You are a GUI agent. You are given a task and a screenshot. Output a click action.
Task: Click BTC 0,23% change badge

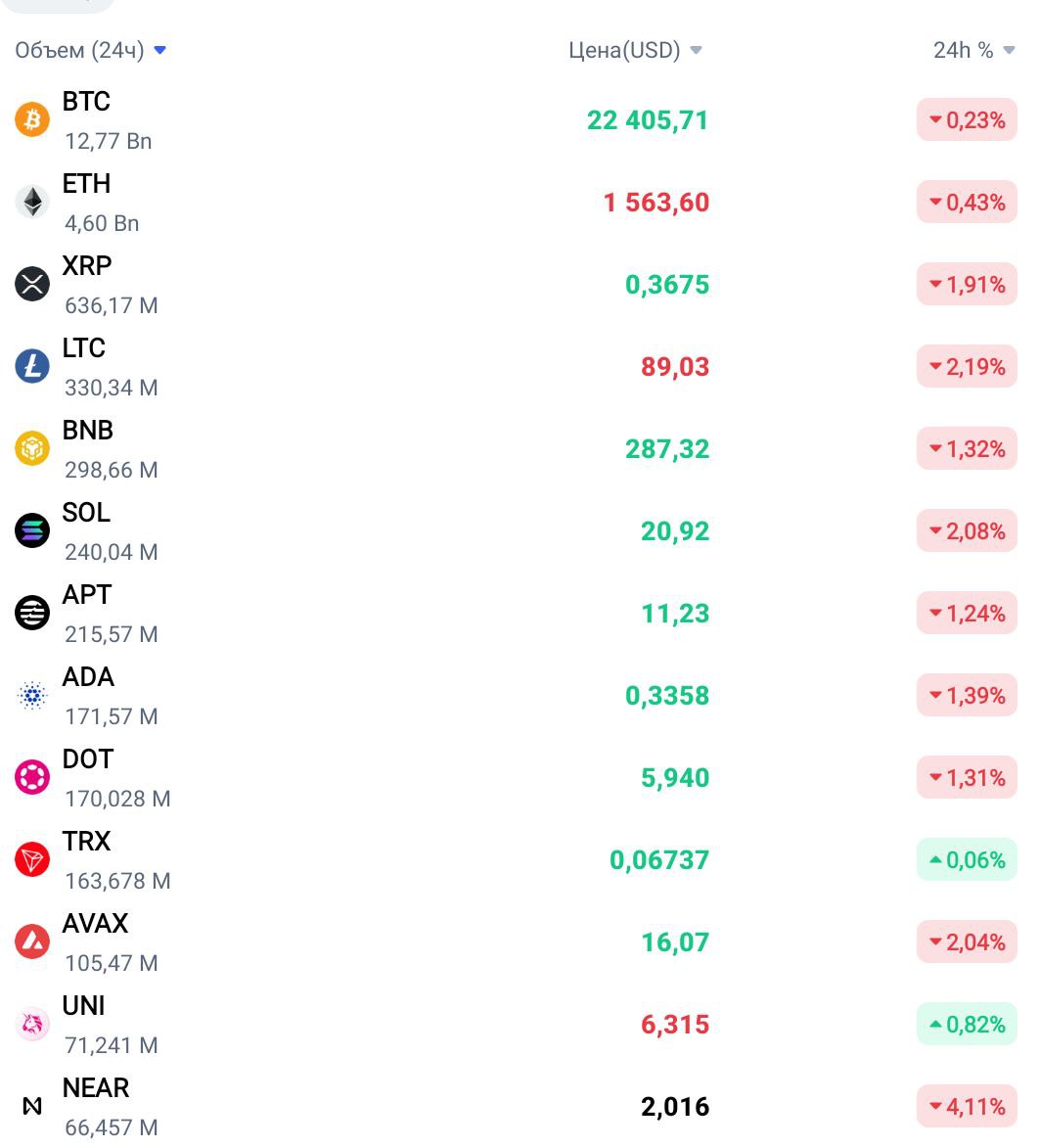coord(967,119)
